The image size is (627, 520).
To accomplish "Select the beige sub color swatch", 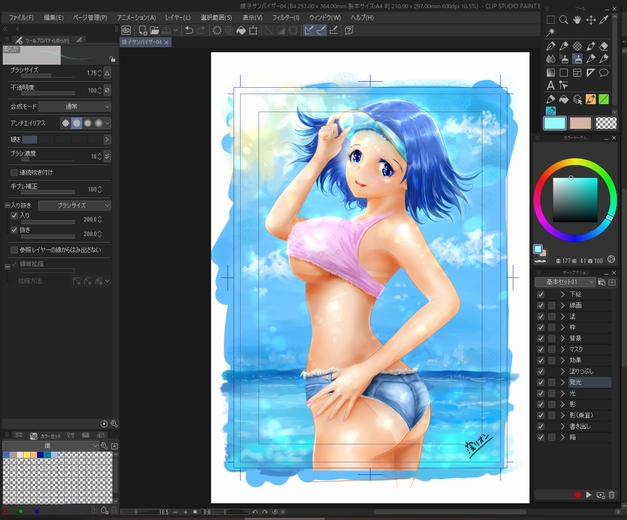I will click(580, 123).
